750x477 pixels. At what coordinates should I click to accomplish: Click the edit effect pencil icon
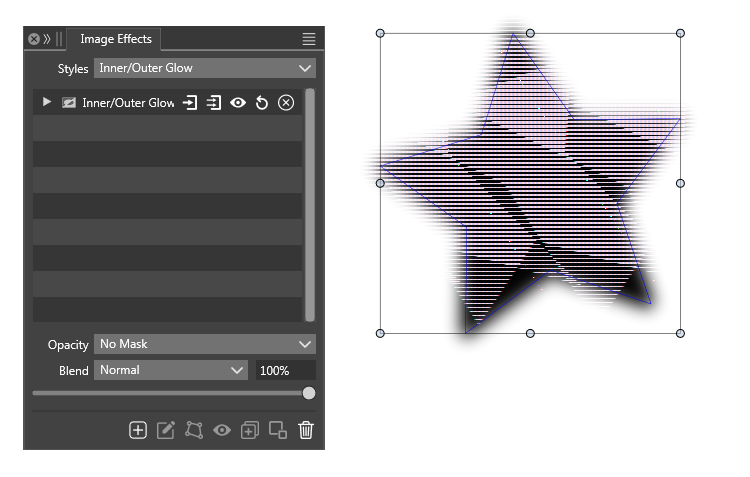pos(166,430)
